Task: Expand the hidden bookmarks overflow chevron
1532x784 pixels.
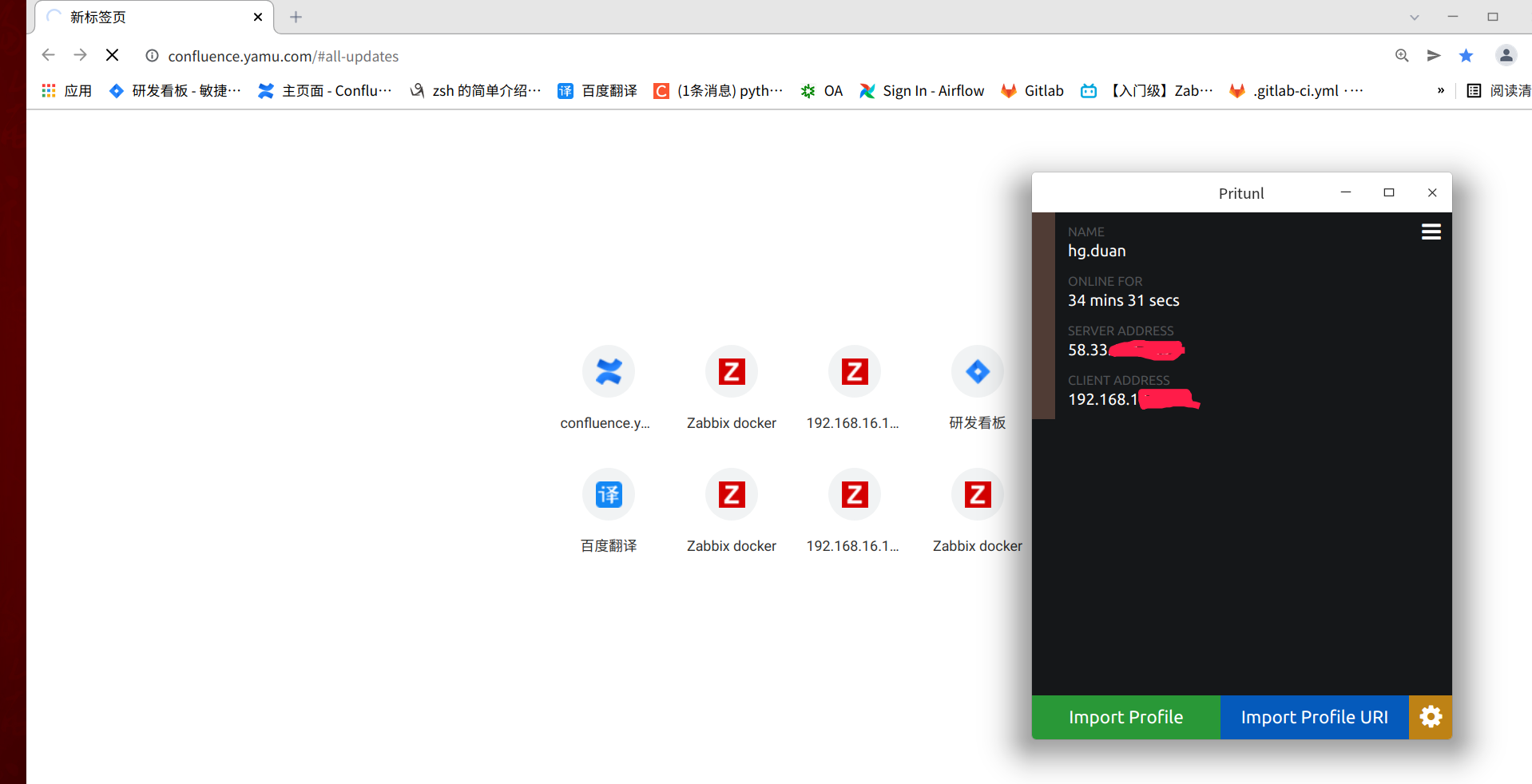Action: click(1441, 91)
